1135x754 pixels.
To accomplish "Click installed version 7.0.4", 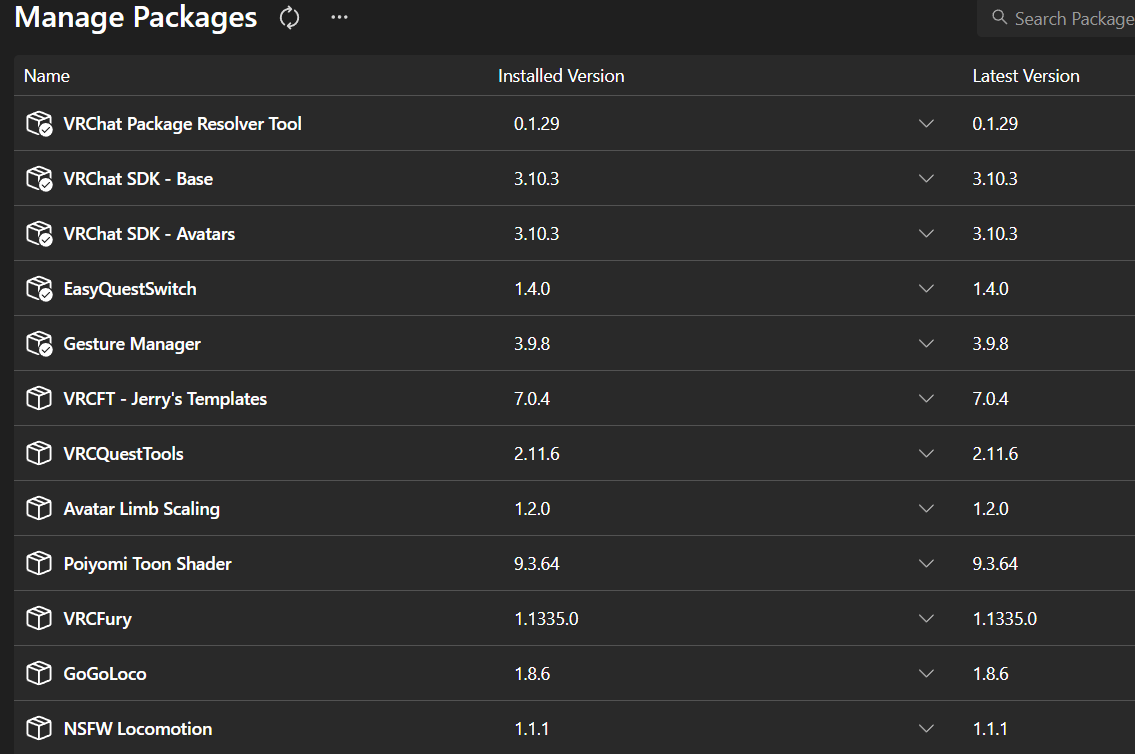I will 532,399.
